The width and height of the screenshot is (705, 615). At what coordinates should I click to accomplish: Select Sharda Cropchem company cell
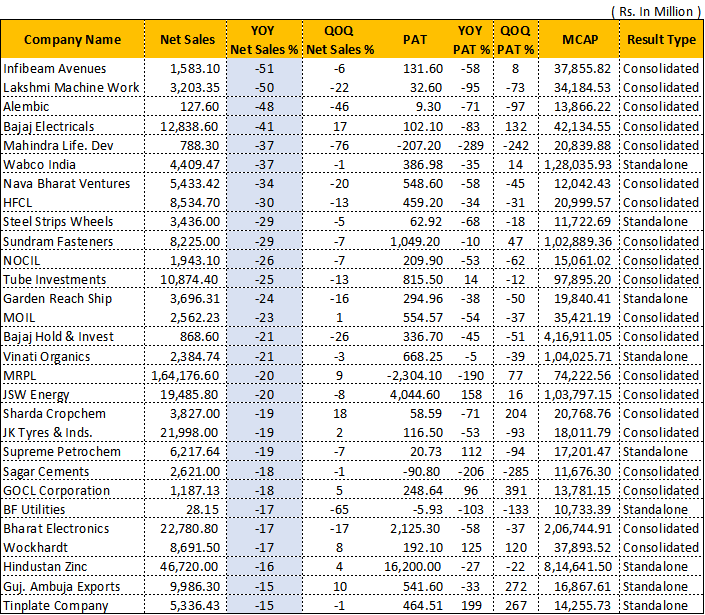click(x=54, y=414)
